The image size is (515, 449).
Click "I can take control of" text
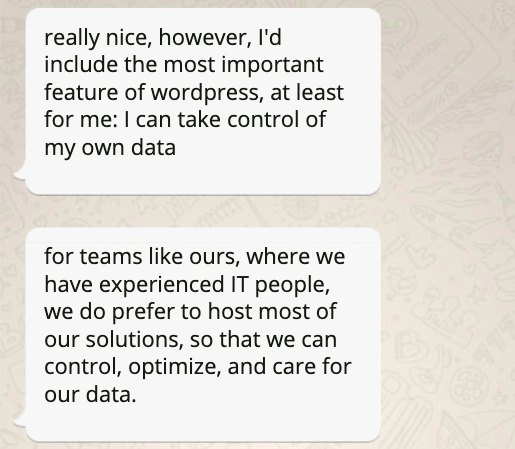(225, 119)
